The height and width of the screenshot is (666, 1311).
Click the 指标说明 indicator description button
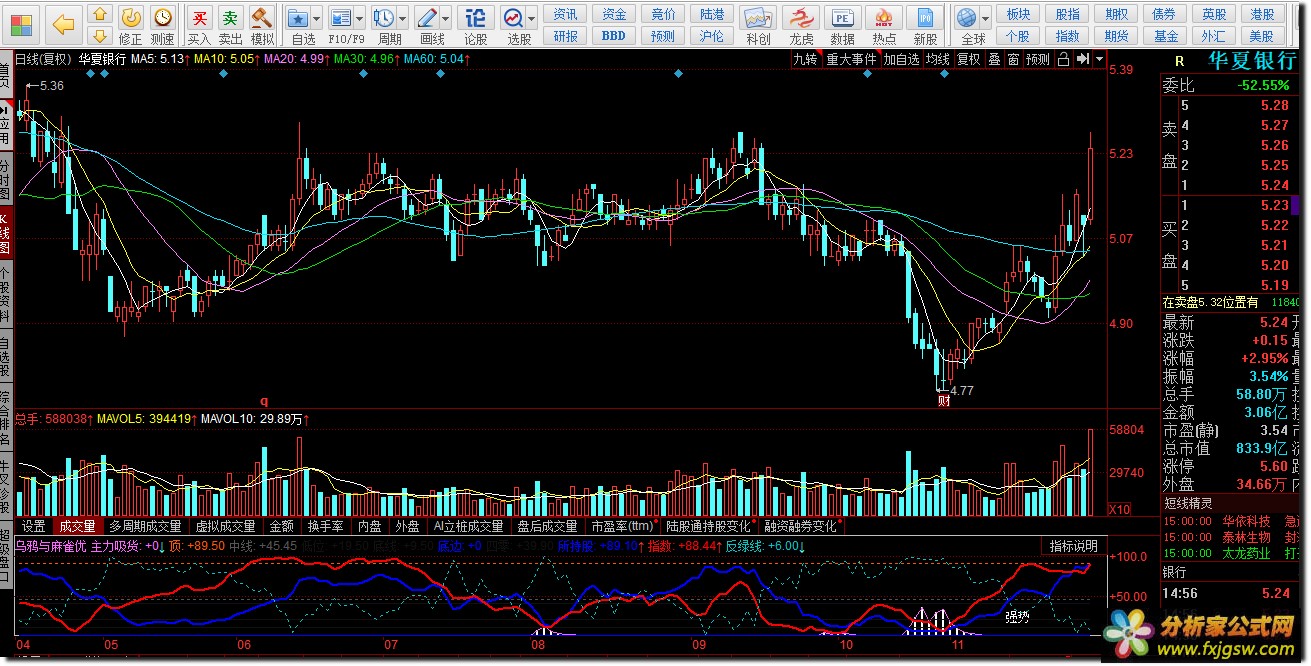(1073, 546)
